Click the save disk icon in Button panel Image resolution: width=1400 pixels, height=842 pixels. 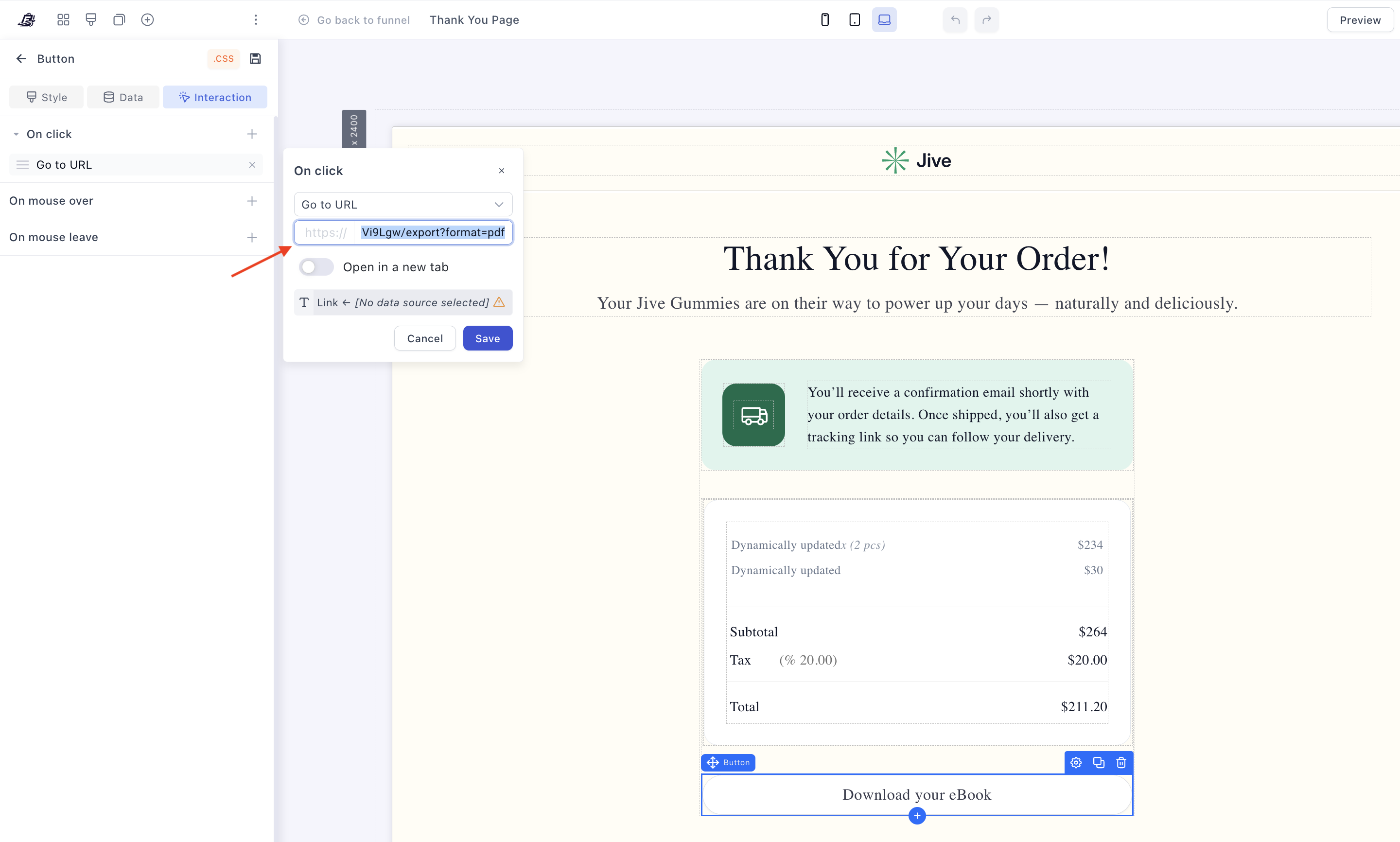pyautogui.click(x=255, y=58)
